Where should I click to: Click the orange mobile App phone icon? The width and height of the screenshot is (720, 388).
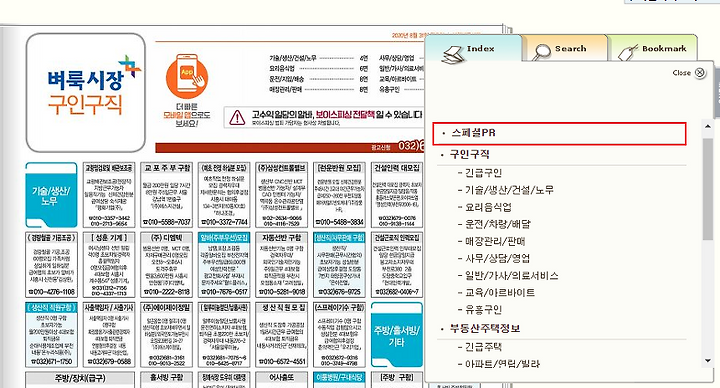click(x=187, y=76)
